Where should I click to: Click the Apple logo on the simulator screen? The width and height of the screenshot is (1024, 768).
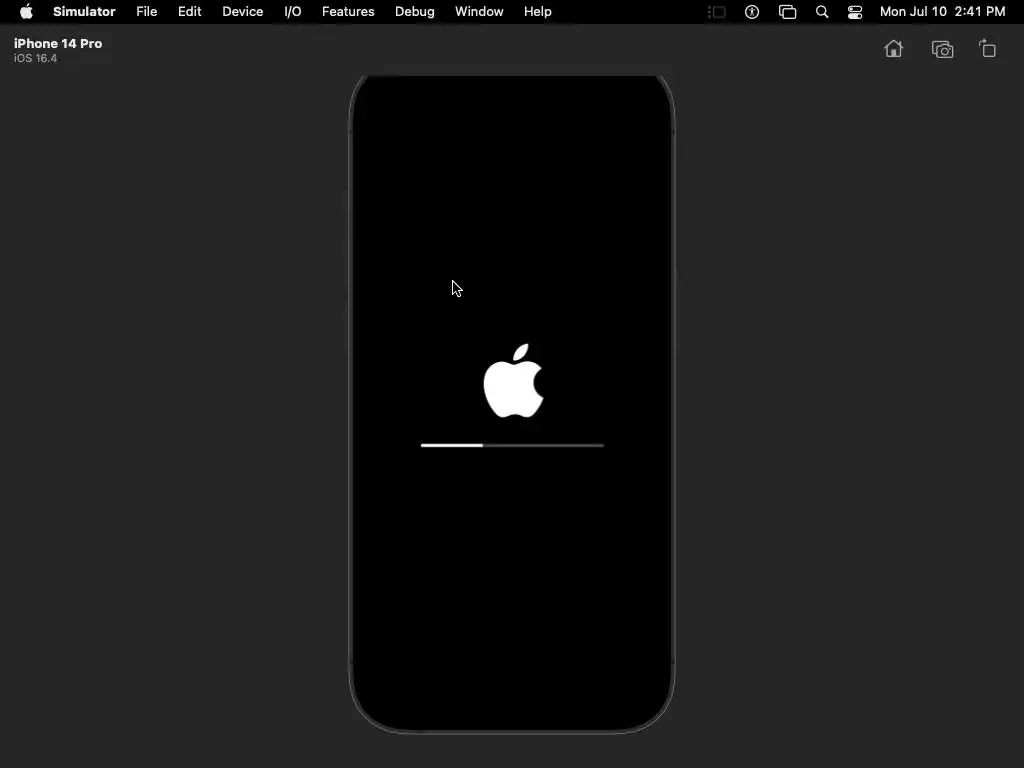pos(513,381)
